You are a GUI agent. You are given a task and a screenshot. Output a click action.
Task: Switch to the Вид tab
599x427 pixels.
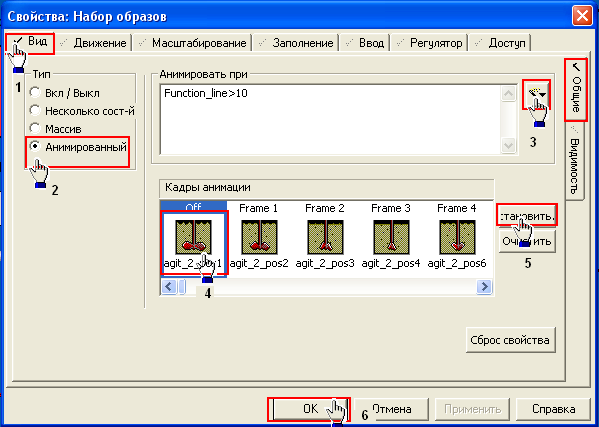[x=30, y=42]
